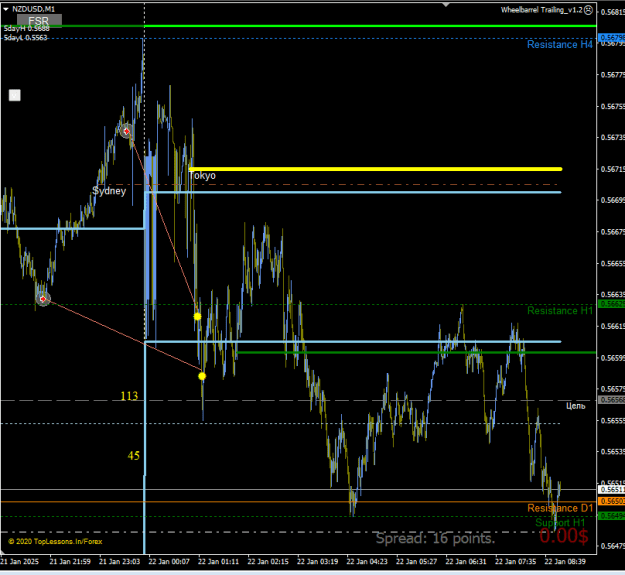Select the Resistance D1 label

point(560,508)
